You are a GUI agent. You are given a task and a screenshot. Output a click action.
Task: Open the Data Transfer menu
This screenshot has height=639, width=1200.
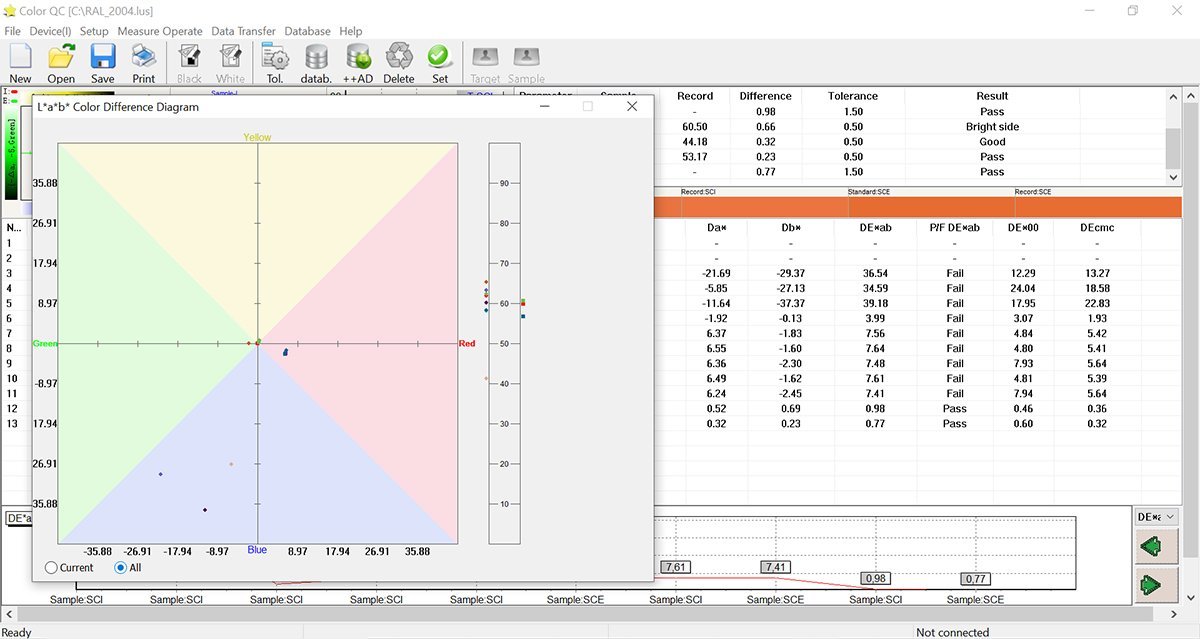[x=244, y=31]
